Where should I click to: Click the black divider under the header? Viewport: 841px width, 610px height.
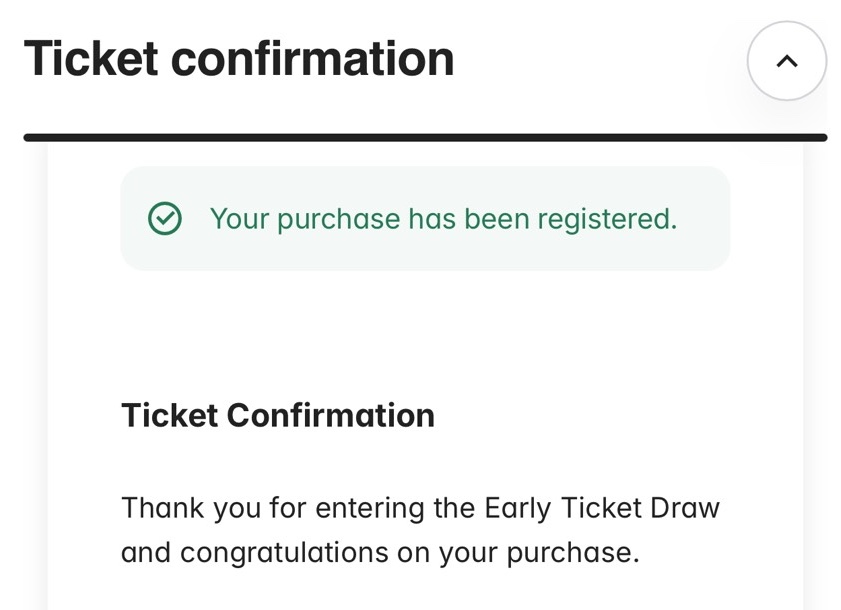[425, 137]
